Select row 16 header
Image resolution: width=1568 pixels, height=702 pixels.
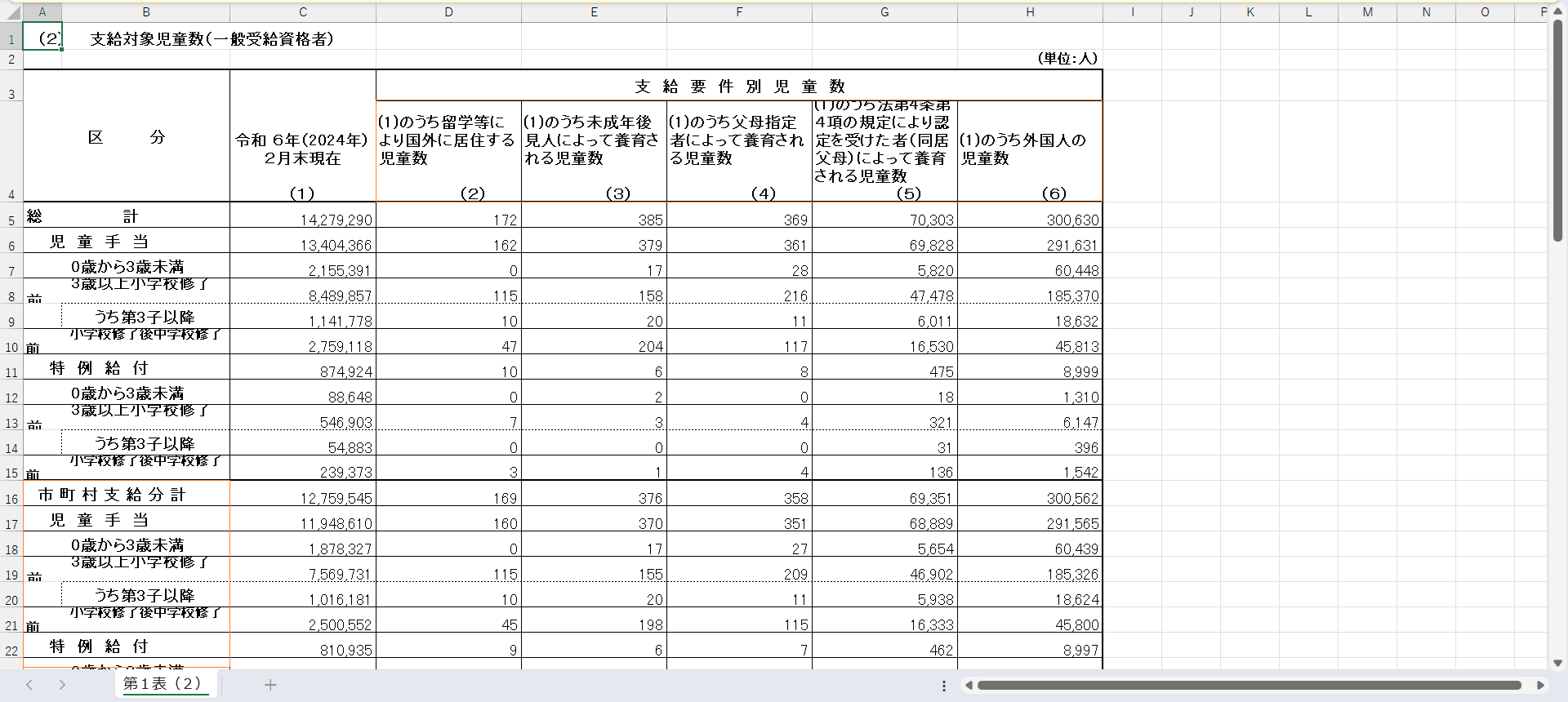(x=11, y=499)
